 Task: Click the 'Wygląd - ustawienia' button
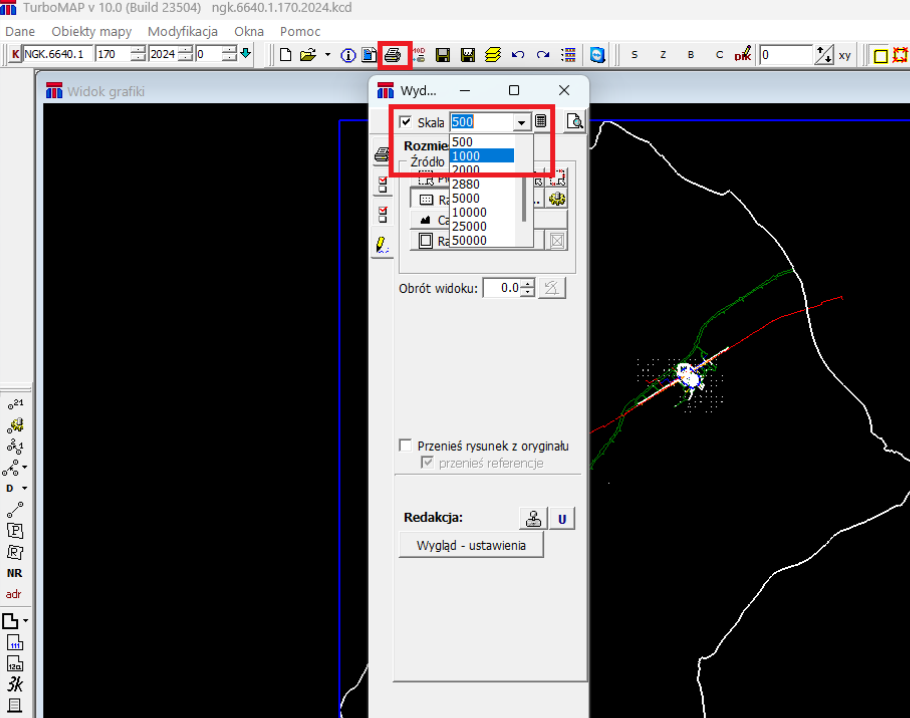click(470, 545)
